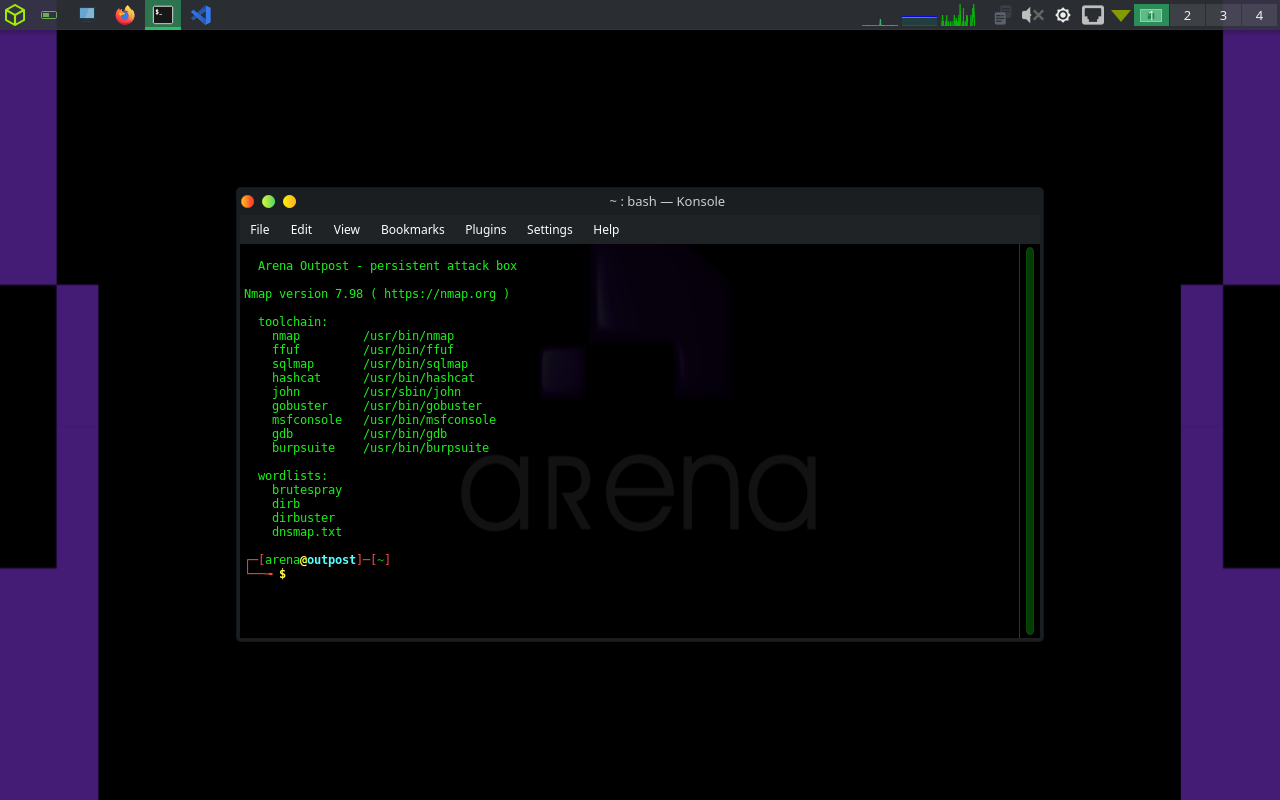This screenshot has width=1280, height=800.
Task: Open the View menu in Konsole
Action: (346, 229)
